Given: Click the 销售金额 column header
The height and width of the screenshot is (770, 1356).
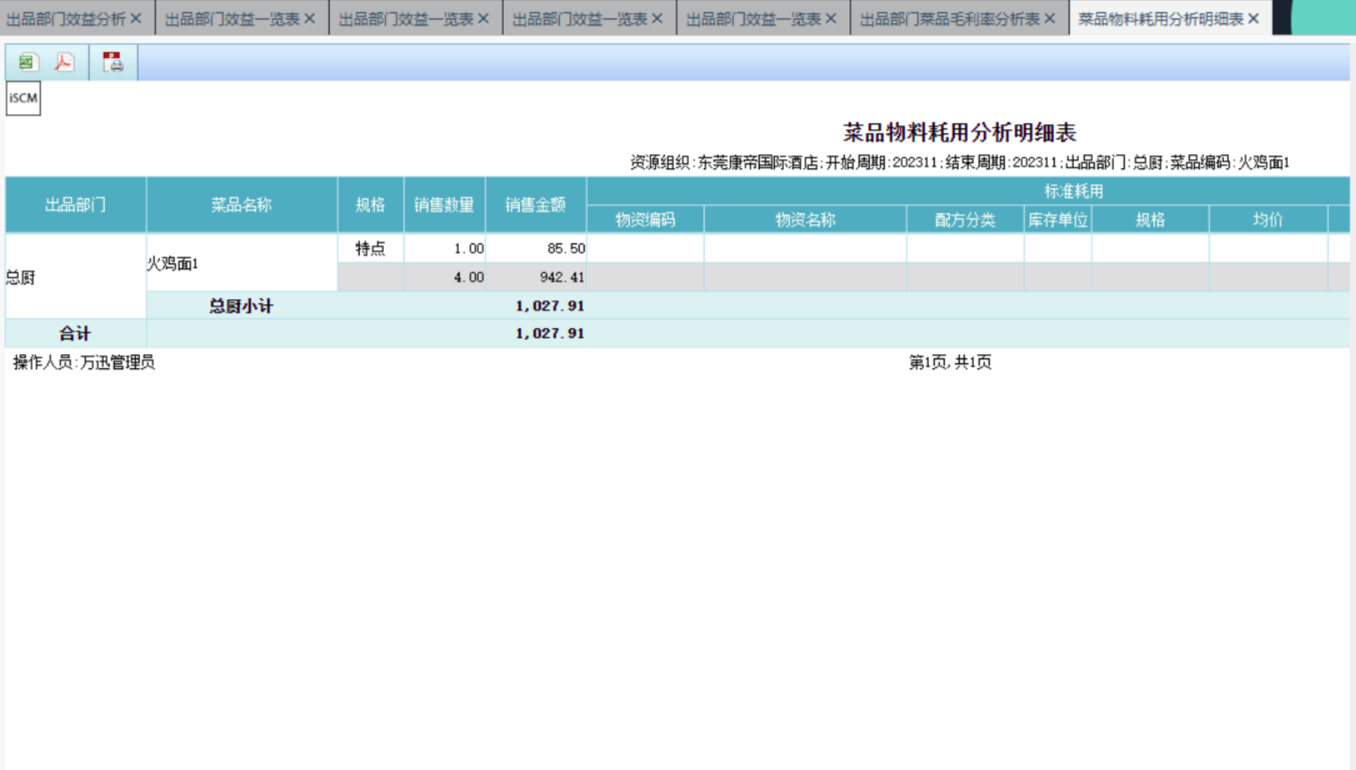Looking at the screenshot, I should [535, 205].
